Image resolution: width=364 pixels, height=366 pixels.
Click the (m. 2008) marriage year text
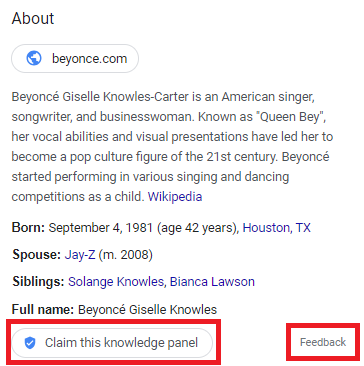126,255
